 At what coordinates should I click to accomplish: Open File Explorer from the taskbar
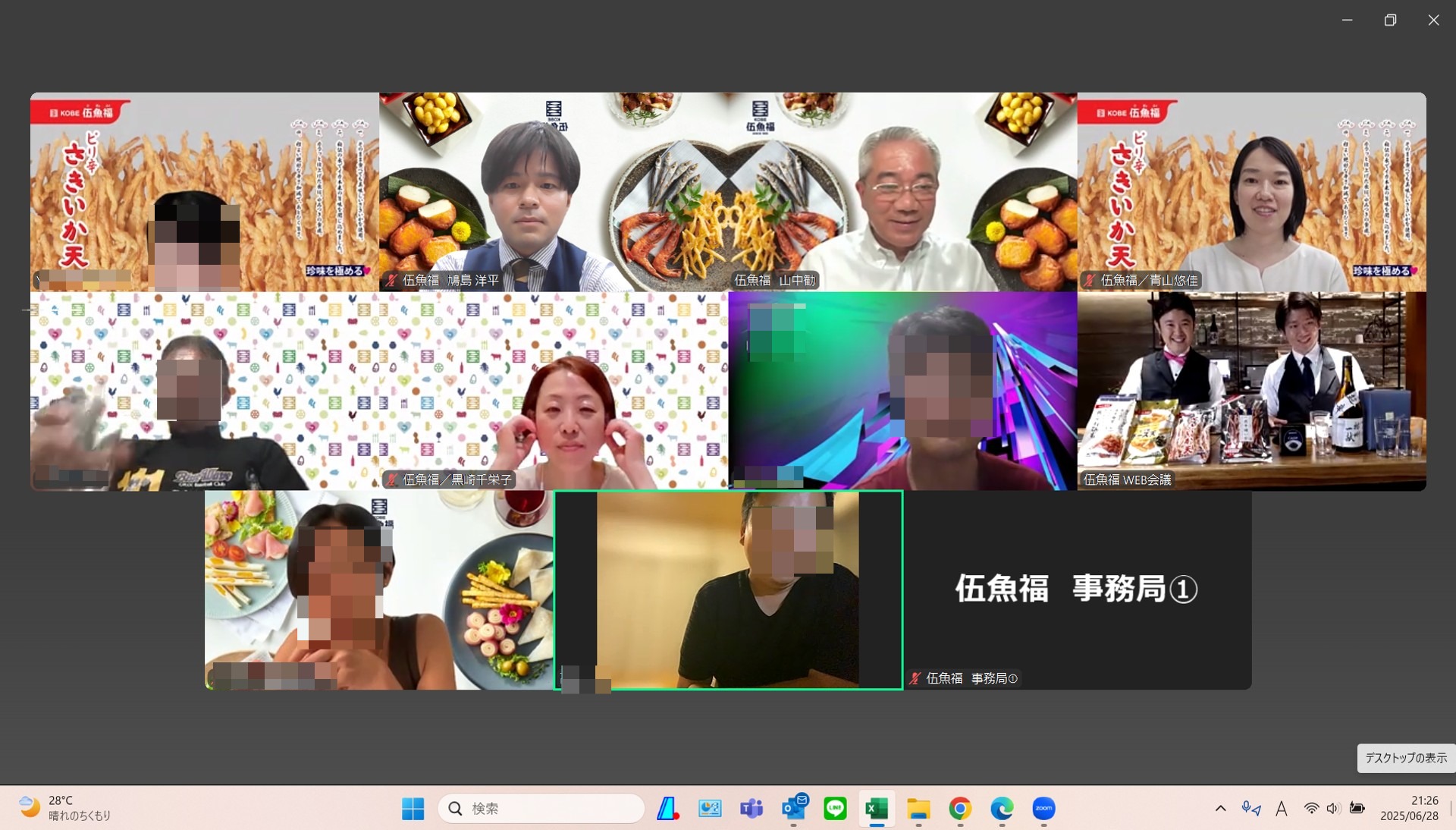coord(918,809)
